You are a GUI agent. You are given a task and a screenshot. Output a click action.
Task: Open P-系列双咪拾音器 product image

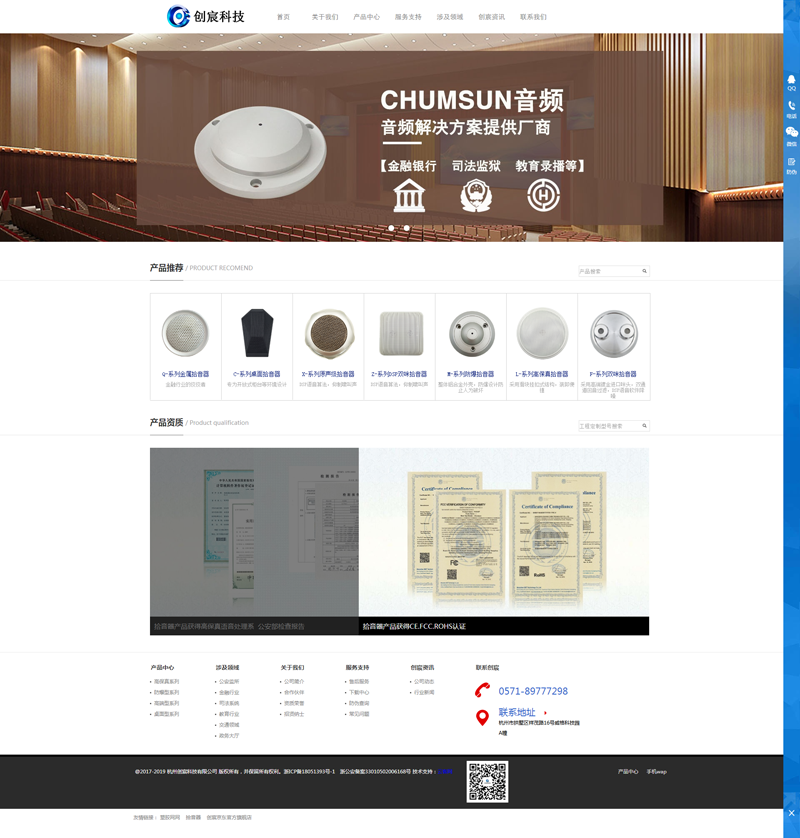[x=613, y=334]
